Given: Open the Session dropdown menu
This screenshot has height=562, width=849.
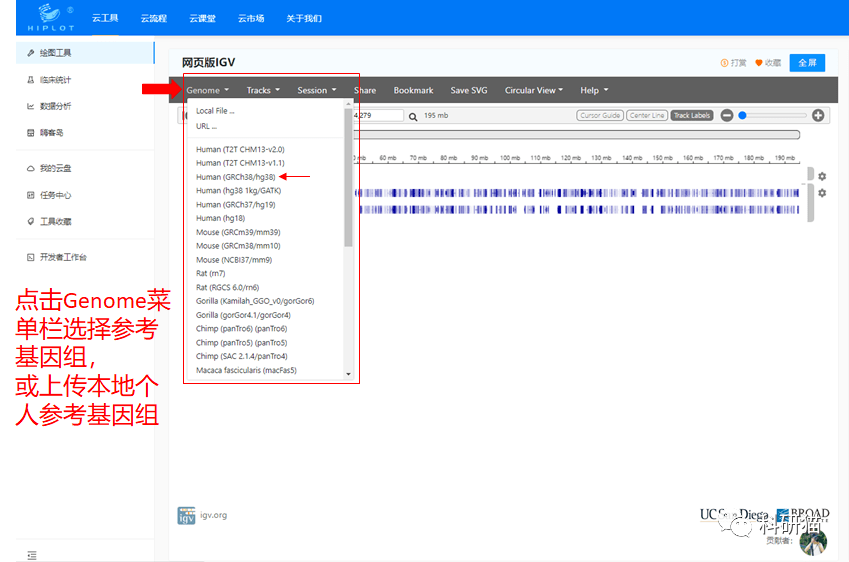Looking at the screenshot, I should point(316,90).
